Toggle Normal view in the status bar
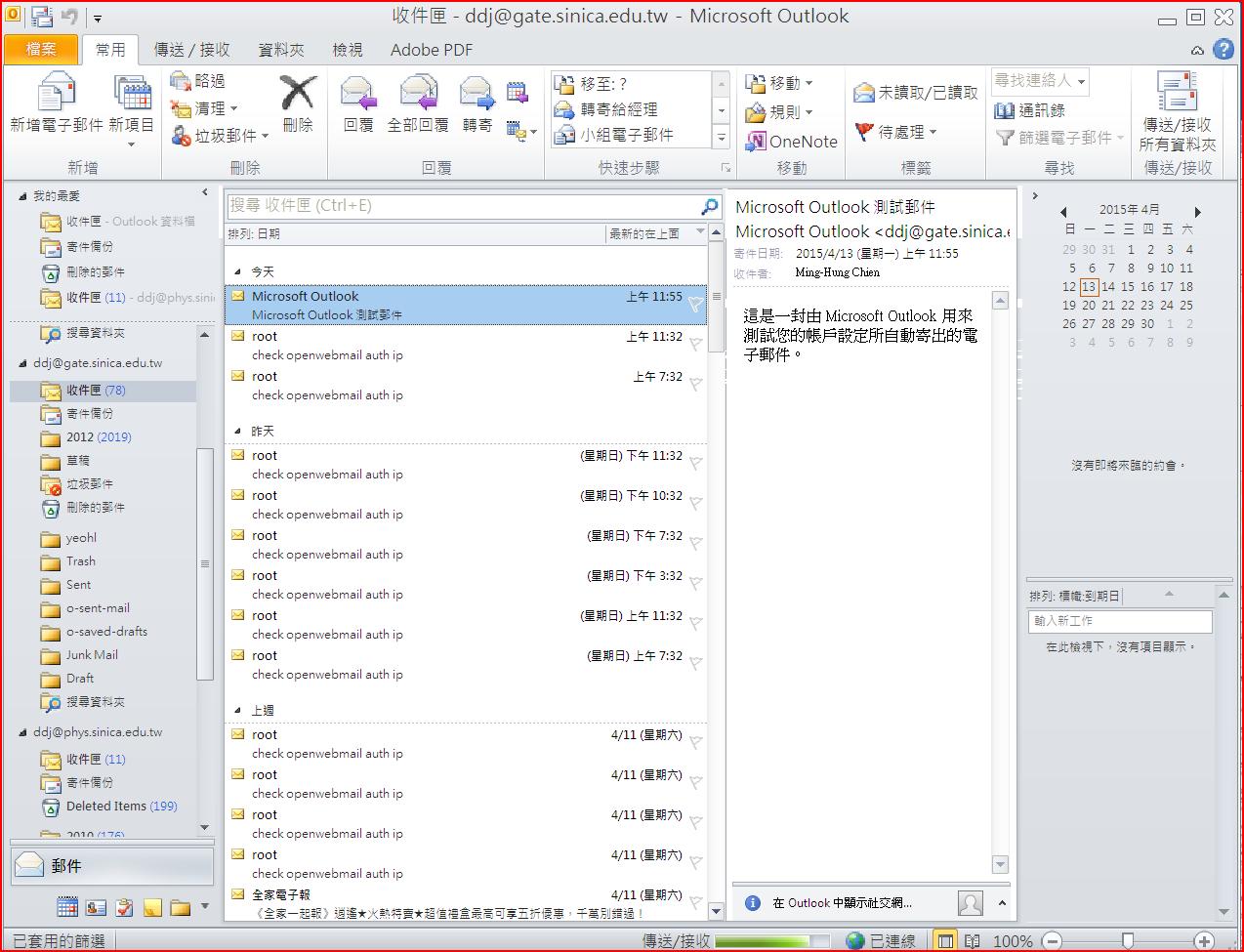 944,941
